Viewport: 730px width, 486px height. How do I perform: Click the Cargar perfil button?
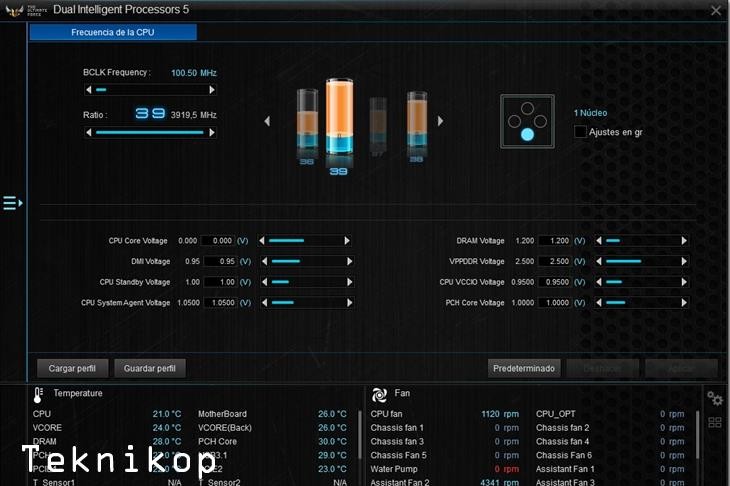[72, 368]
